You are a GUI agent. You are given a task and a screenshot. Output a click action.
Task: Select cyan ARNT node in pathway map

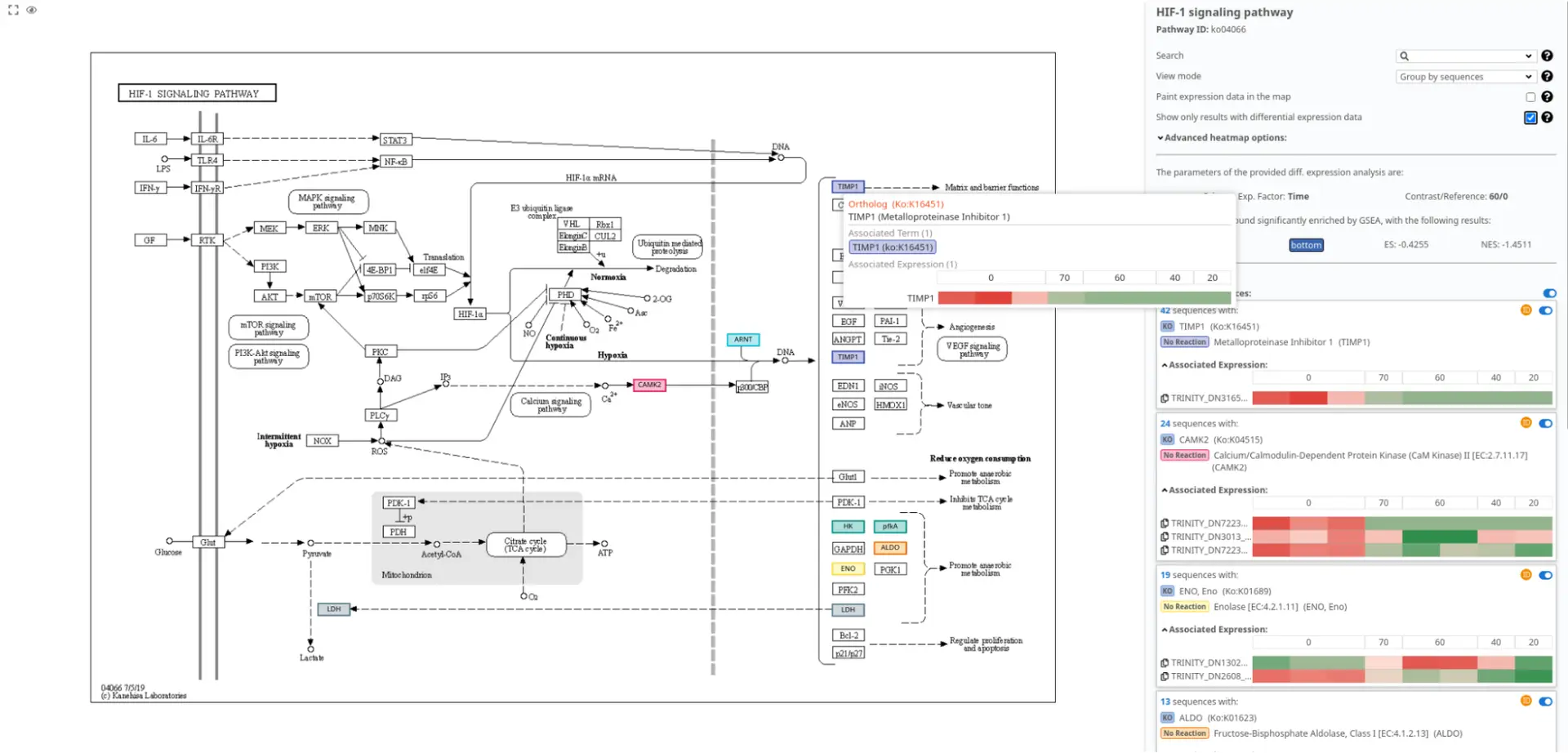click(x=743, y=340)
